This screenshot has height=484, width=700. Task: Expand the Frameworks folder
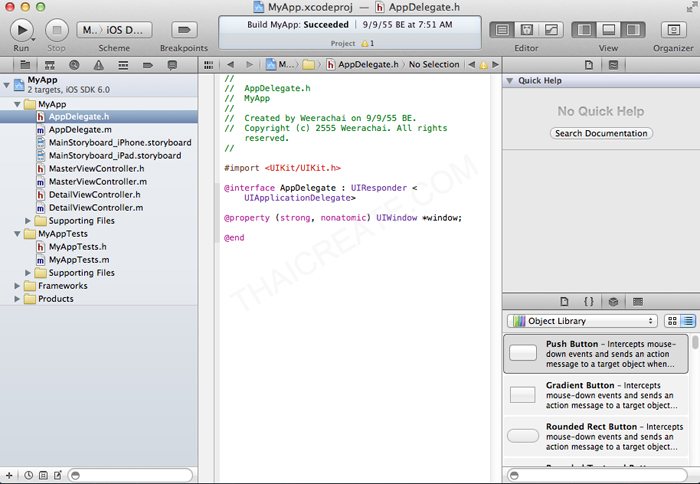click(x=17, y=286)
